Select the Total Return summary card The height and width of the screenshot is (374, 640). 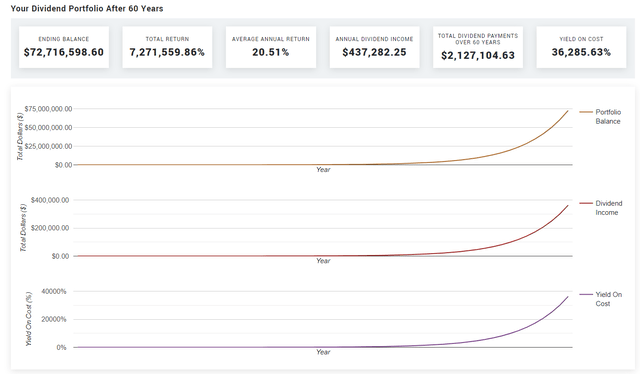[x=167, y=47]
